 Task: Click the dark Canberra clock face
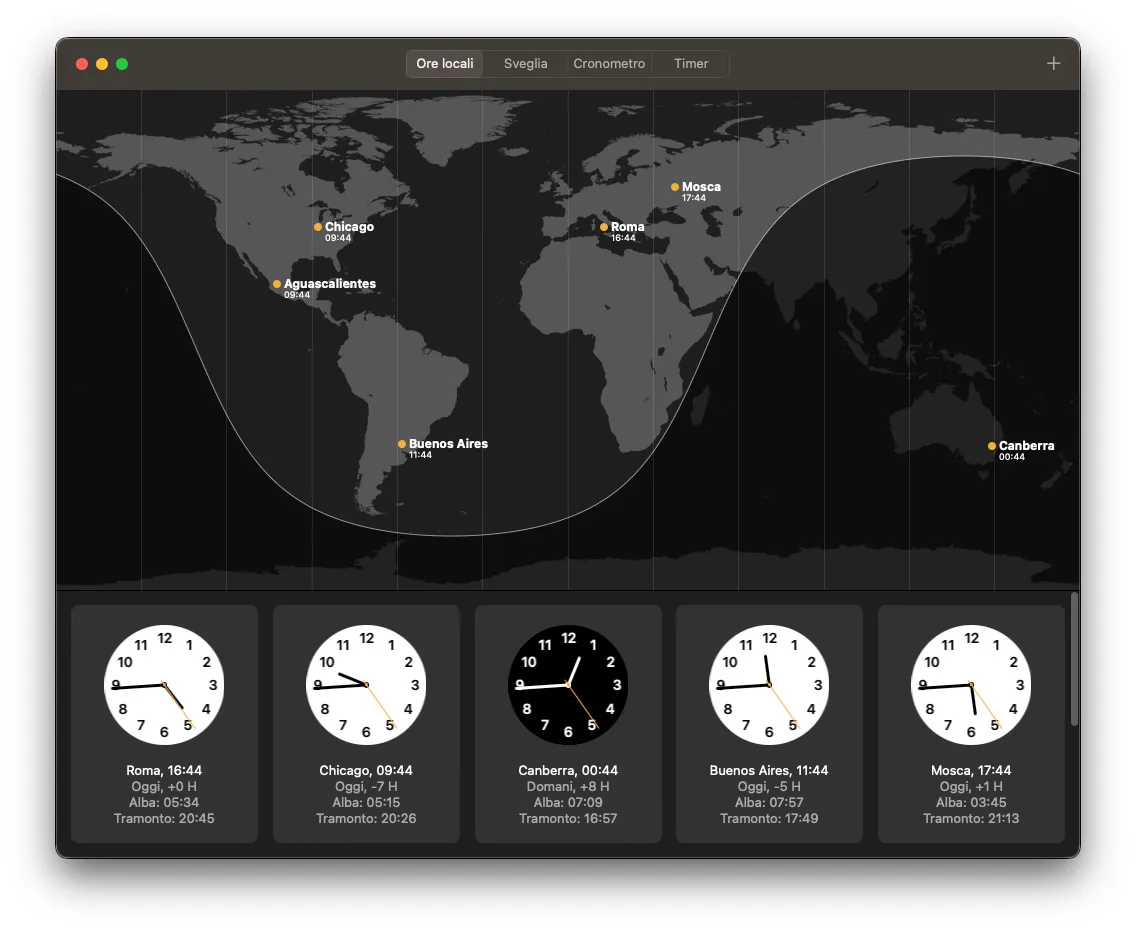[568, 683]
